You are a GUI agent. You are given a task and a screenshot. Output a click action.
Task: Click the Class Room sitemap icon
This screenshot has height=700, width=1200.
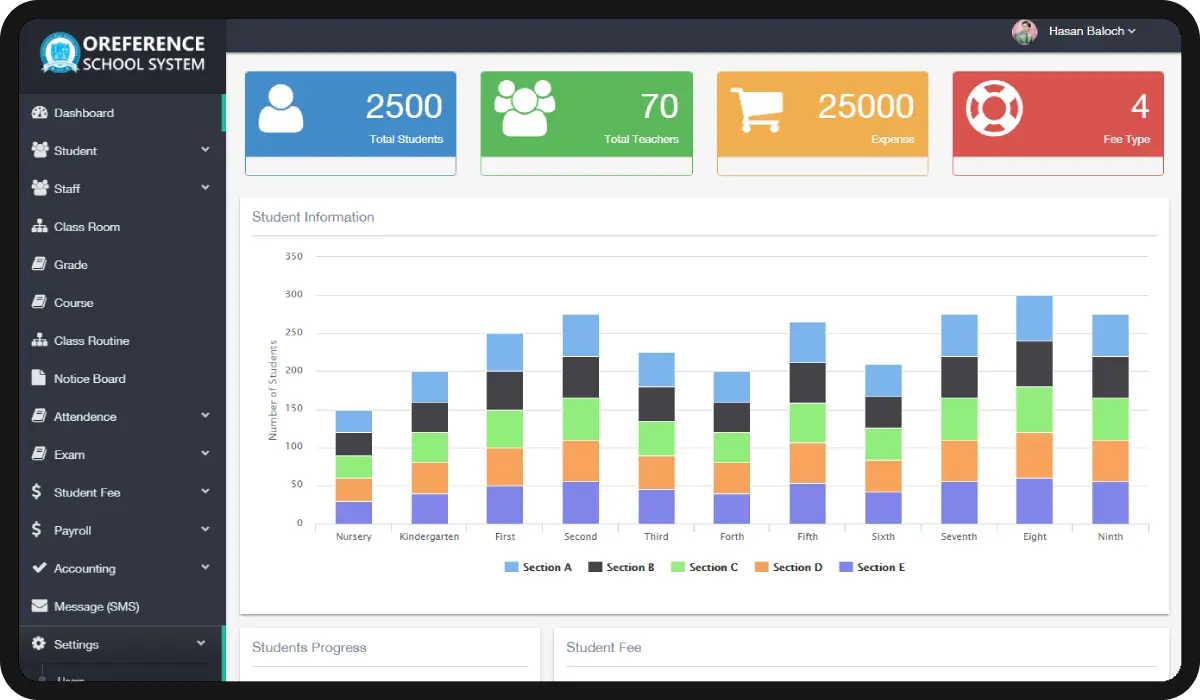pyautogui.click(x=40, y=227)
